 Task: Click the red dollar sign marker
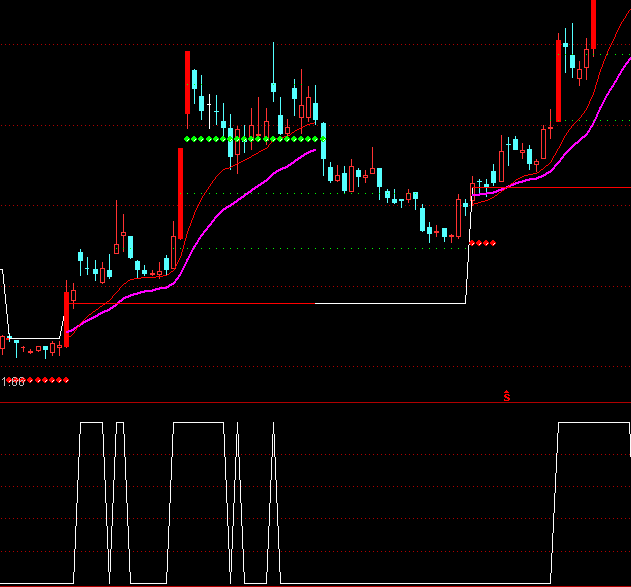[x=507, y=396]
